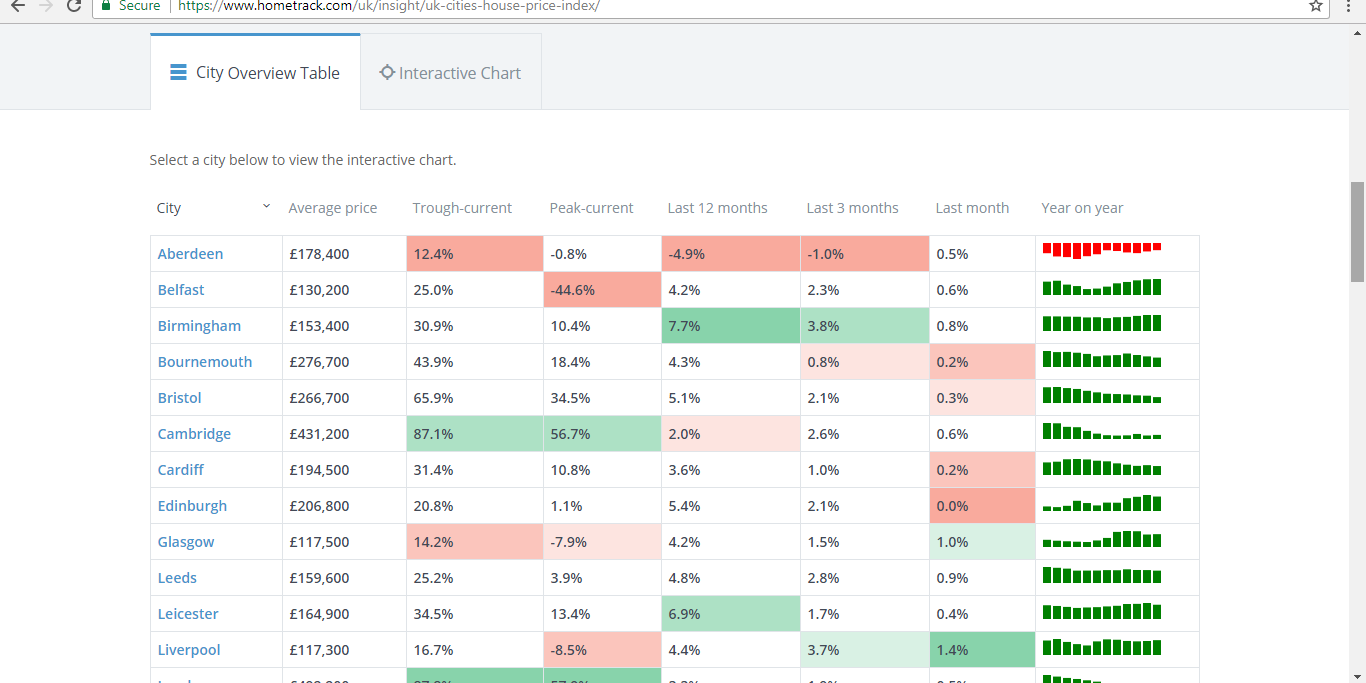1366x683 pixels.
Task: Click the browser back arrow
Action: coord(18,6)
